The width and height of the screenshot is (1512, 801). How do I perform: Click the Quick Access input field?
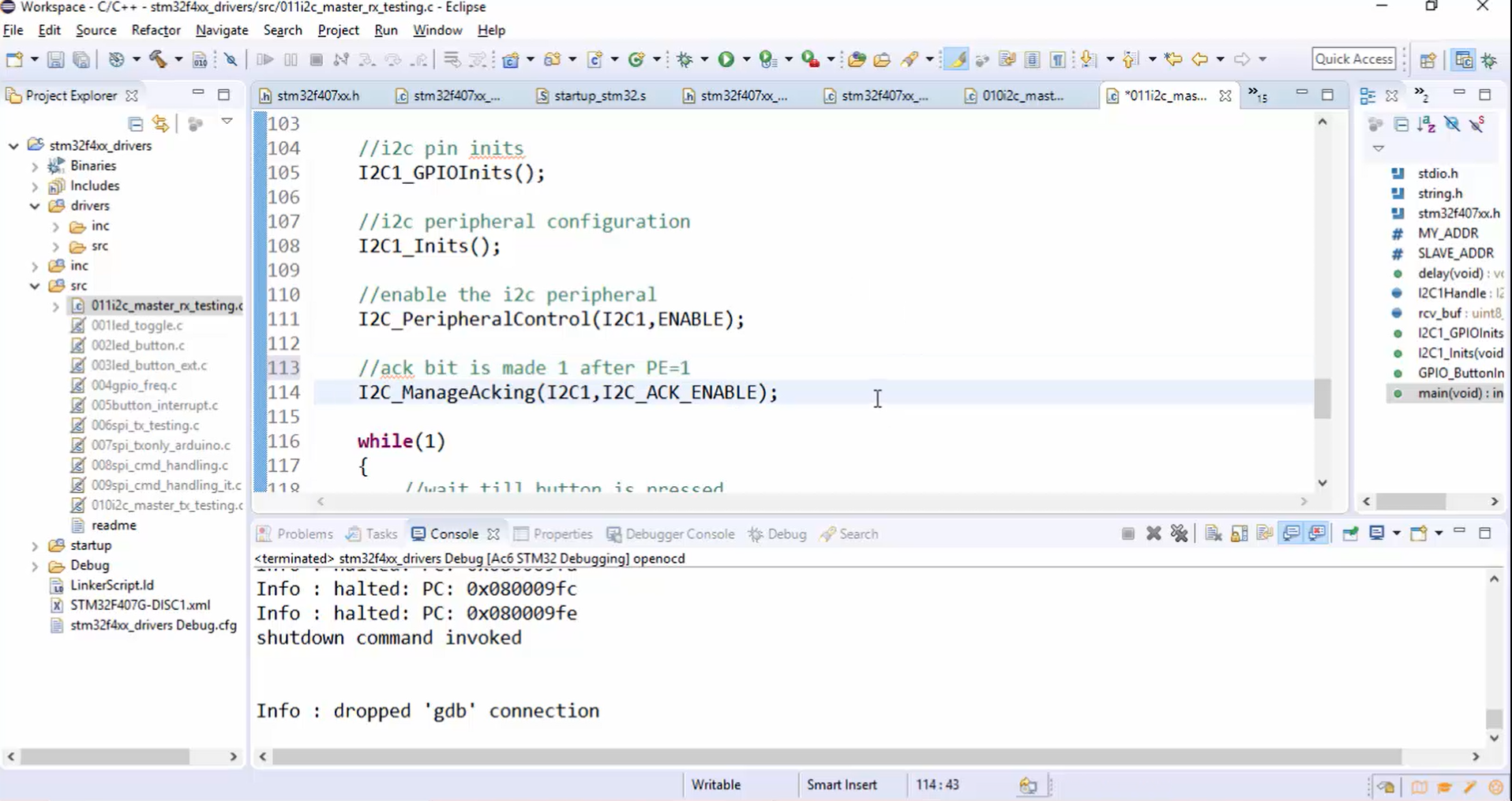[x=1353, y=59]
